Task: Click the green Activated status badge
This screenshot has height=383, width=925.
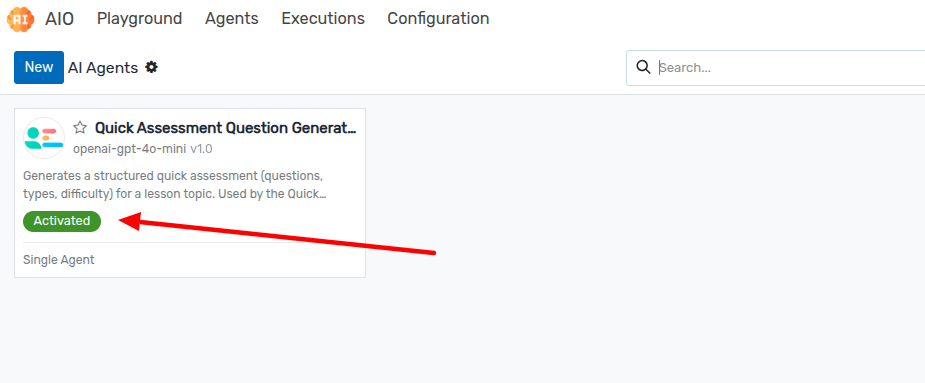Action: 62,221
